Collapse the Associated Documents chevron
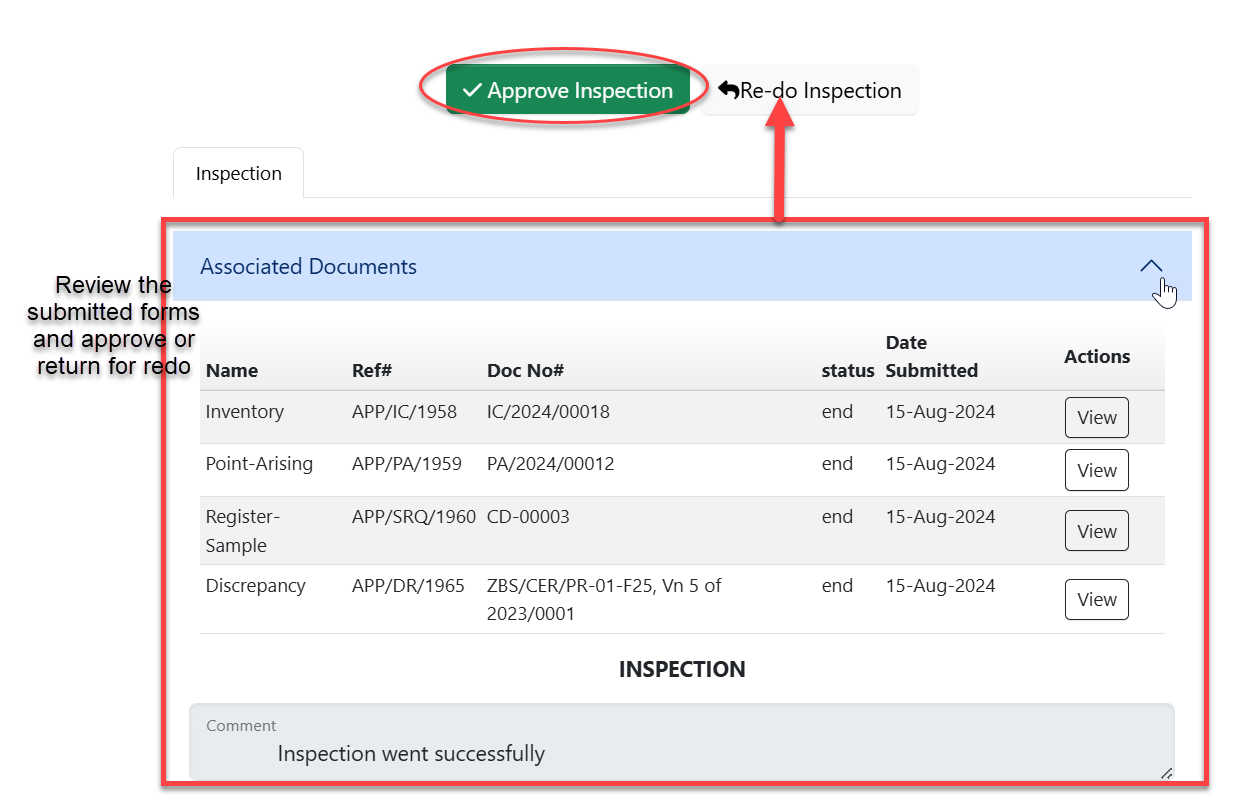1239x800 pixels. point(1151,267)
